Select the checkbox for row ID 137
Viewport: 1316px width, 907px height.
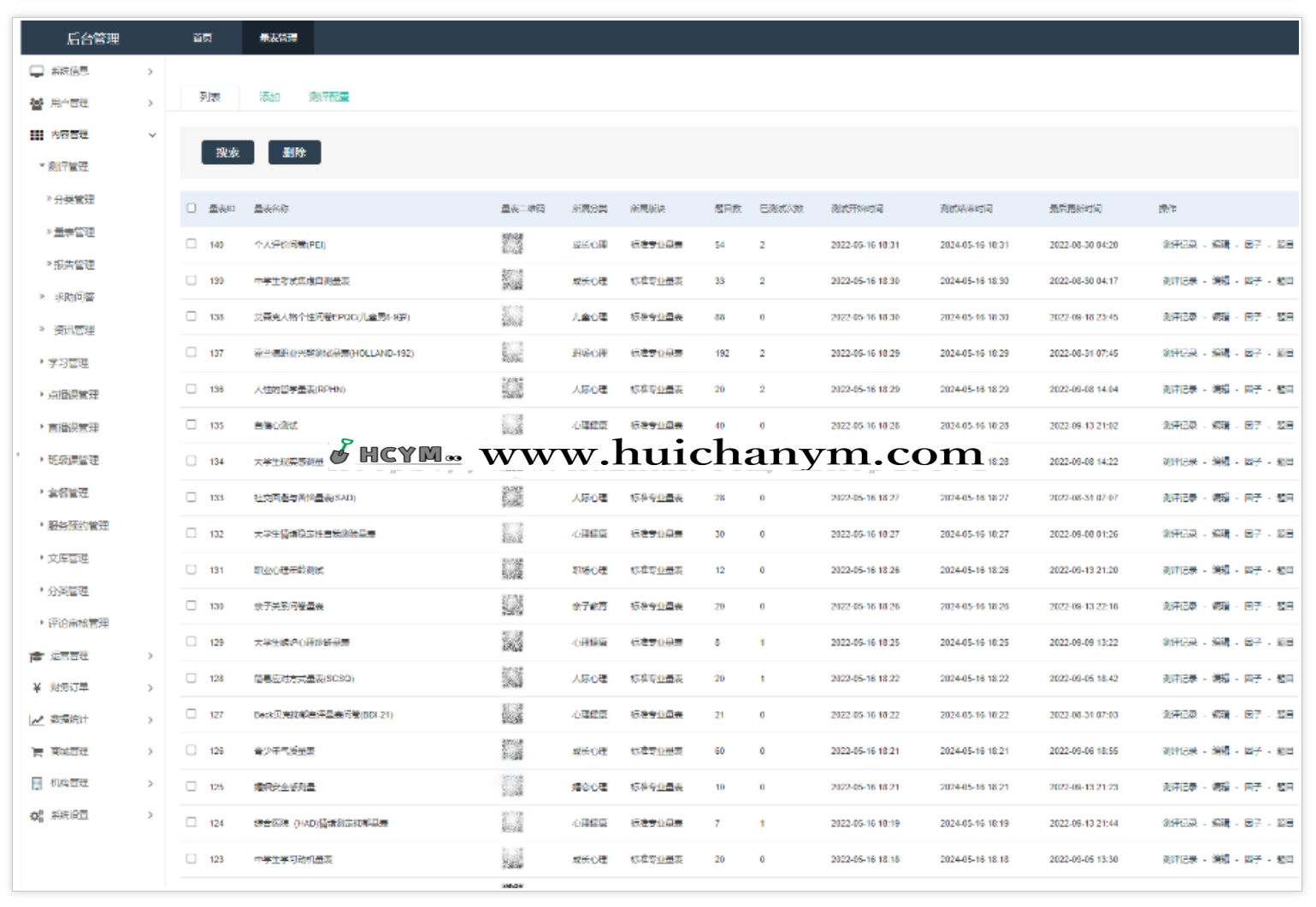[192, 352]
